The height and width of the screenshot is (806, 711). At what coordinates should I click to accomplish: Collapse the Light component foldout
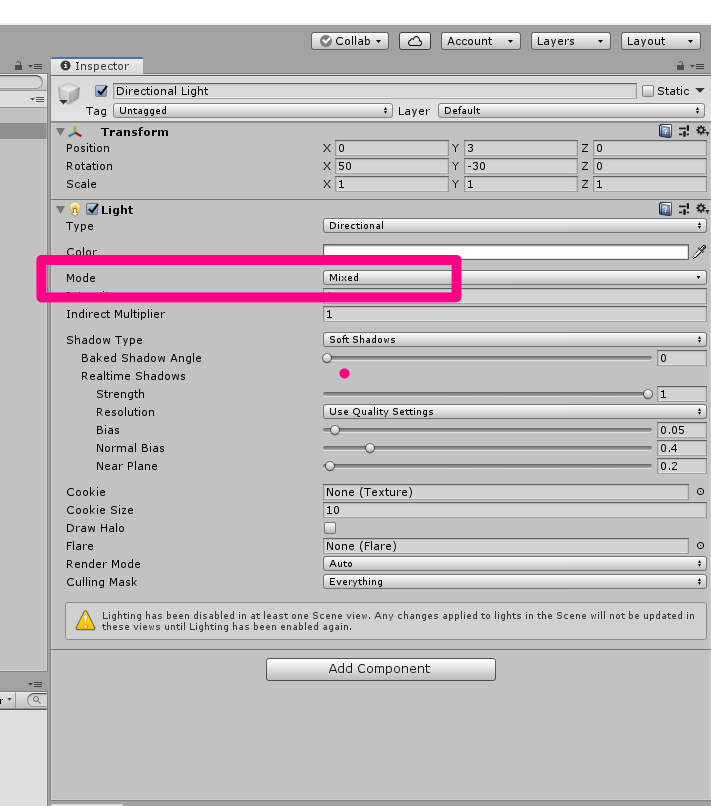pos(61,210)
